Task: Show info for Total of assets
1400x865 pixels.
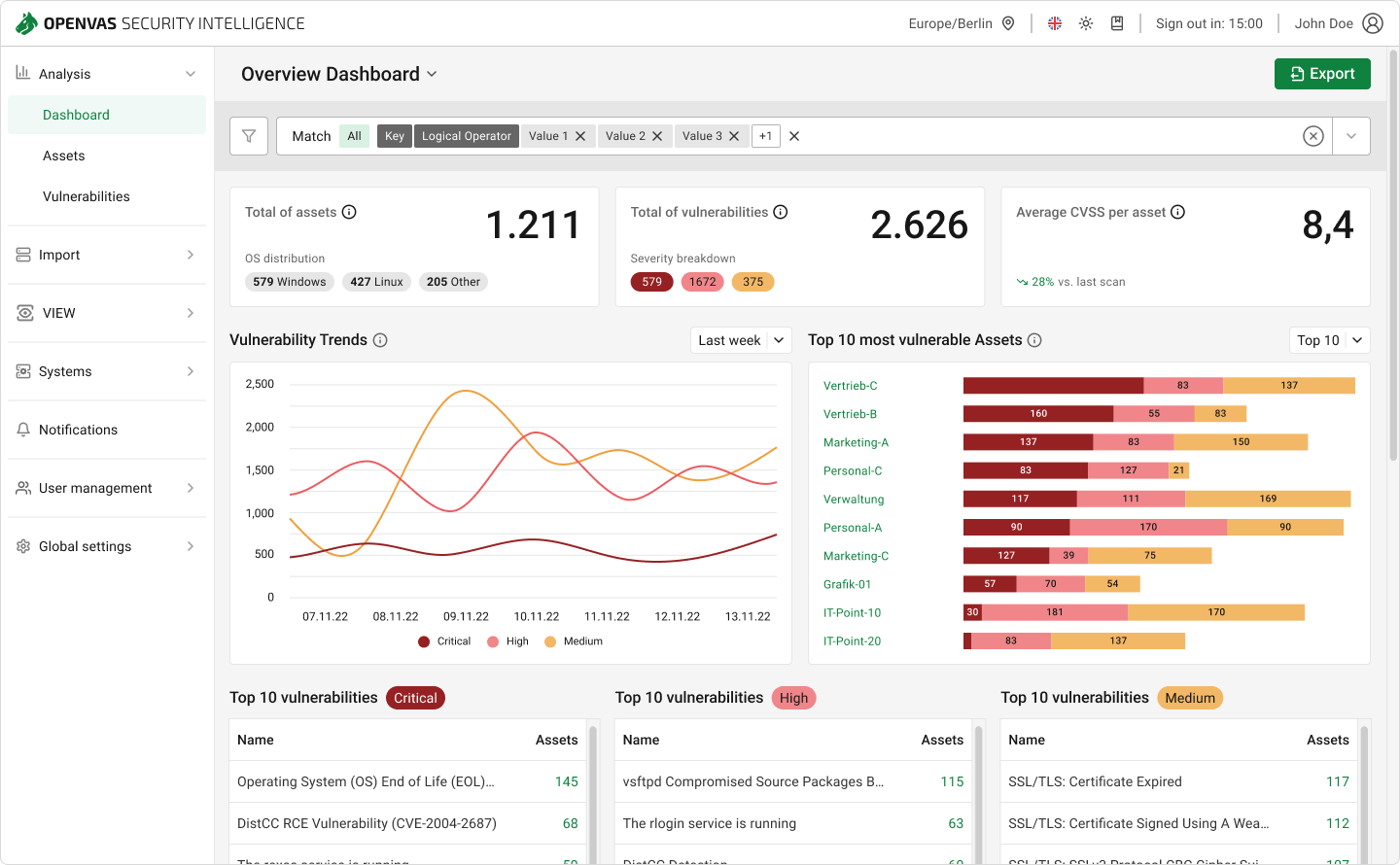Action: pyautogui.click(x=349, y=212)
